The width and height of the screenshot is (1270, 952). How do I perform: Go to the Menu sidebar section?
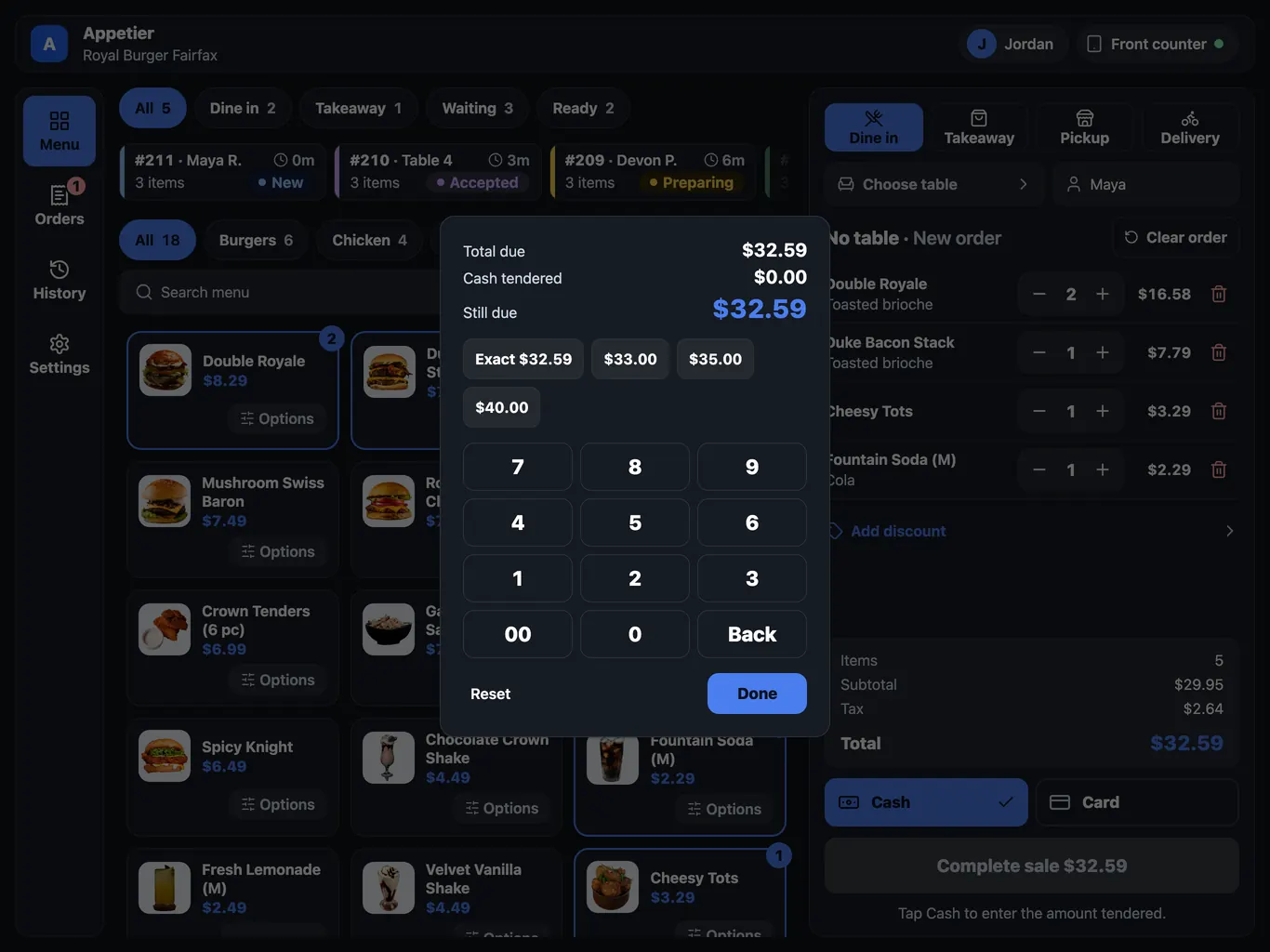(x=60, y=131)
